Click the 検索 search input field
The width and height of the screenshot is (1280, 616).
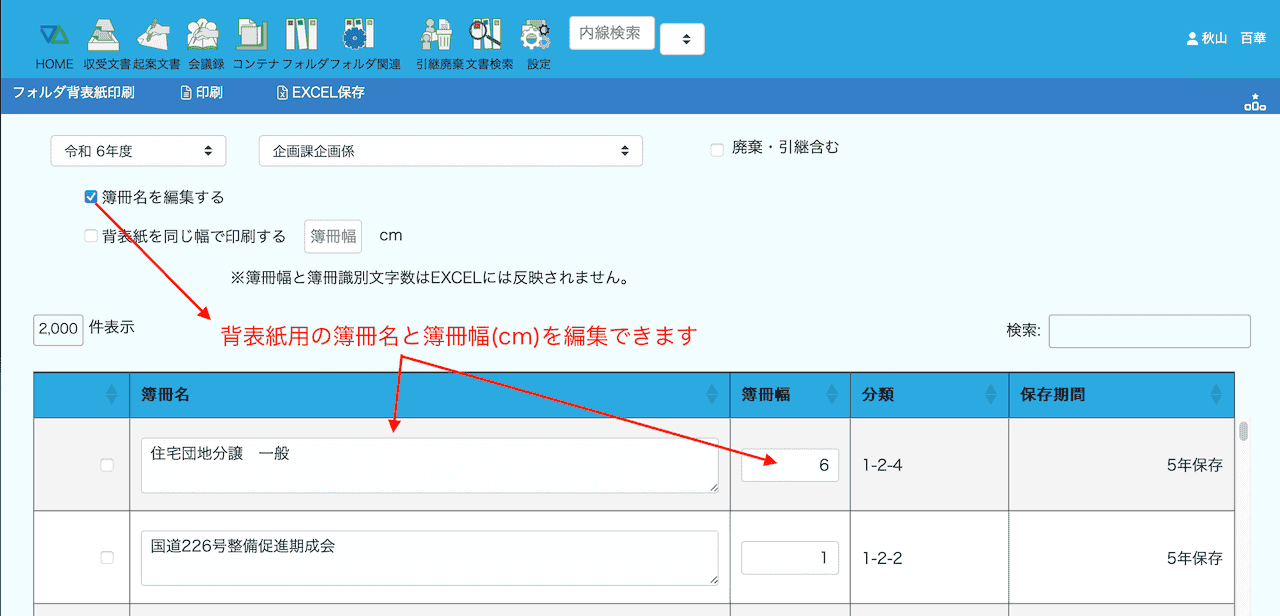pyautogui.click(x=1149, y=331)
